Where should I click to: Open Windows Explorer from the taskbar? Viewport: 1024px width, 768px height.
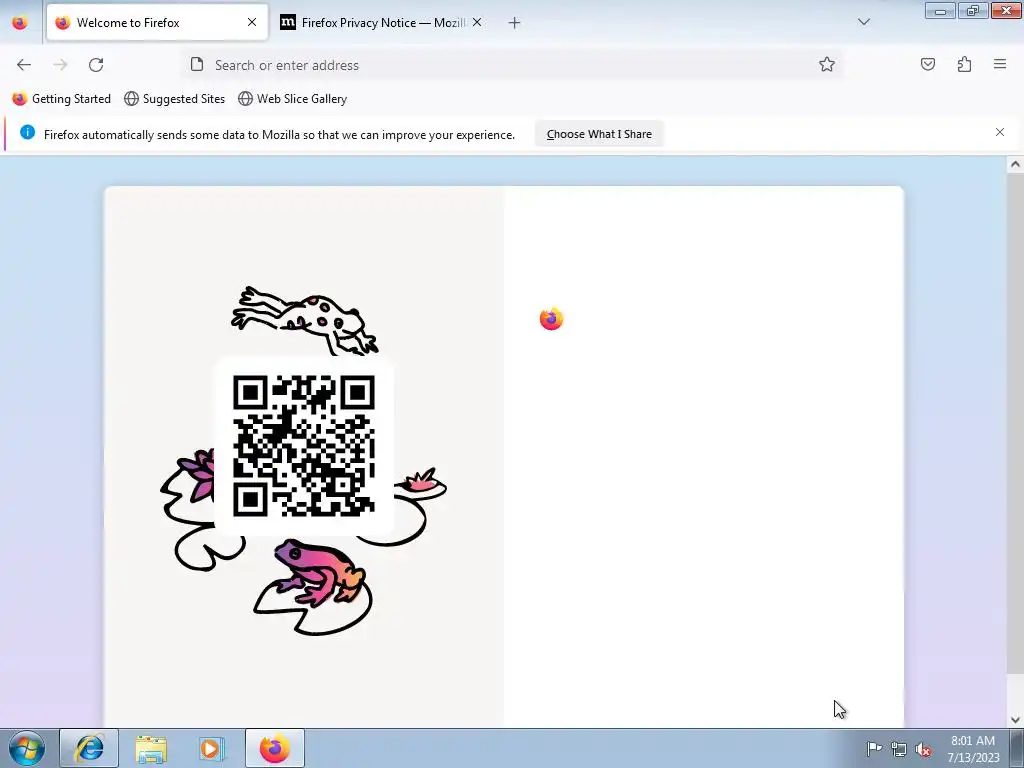(x=151, y=748)
